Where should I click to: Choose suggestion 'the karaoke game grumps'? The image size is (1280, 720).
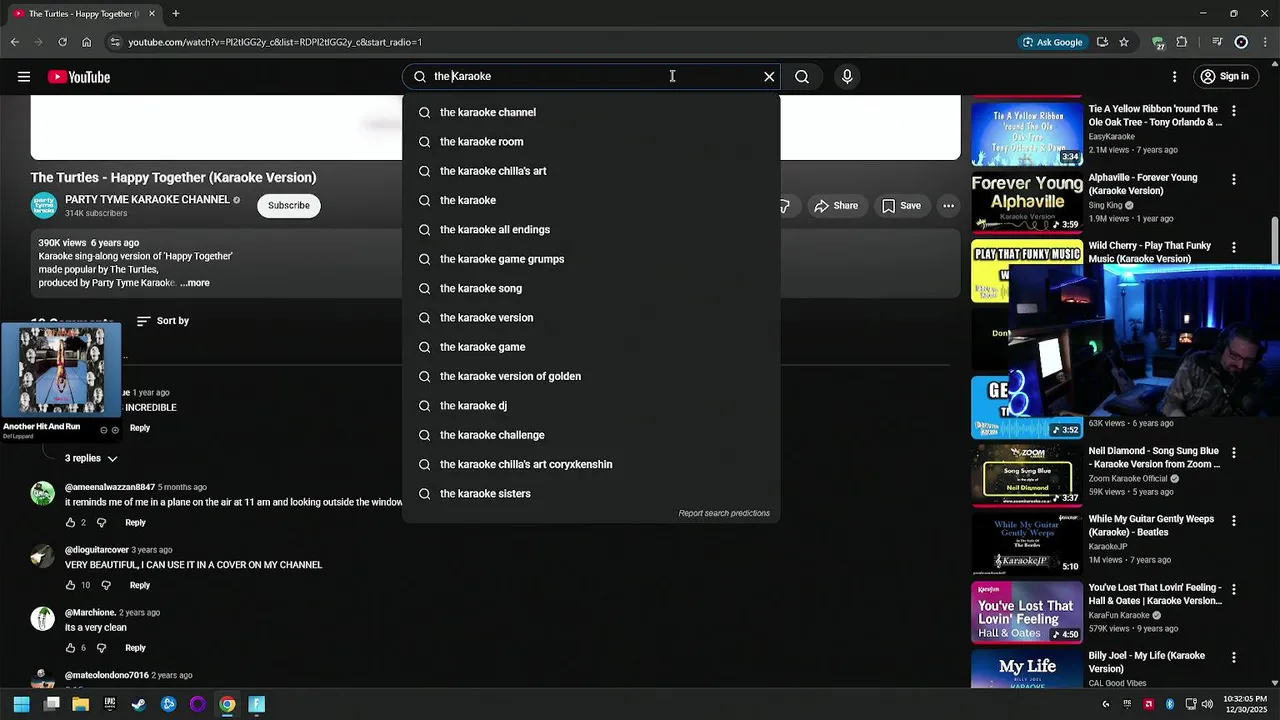pyautogui.click(x=591, y=259)
